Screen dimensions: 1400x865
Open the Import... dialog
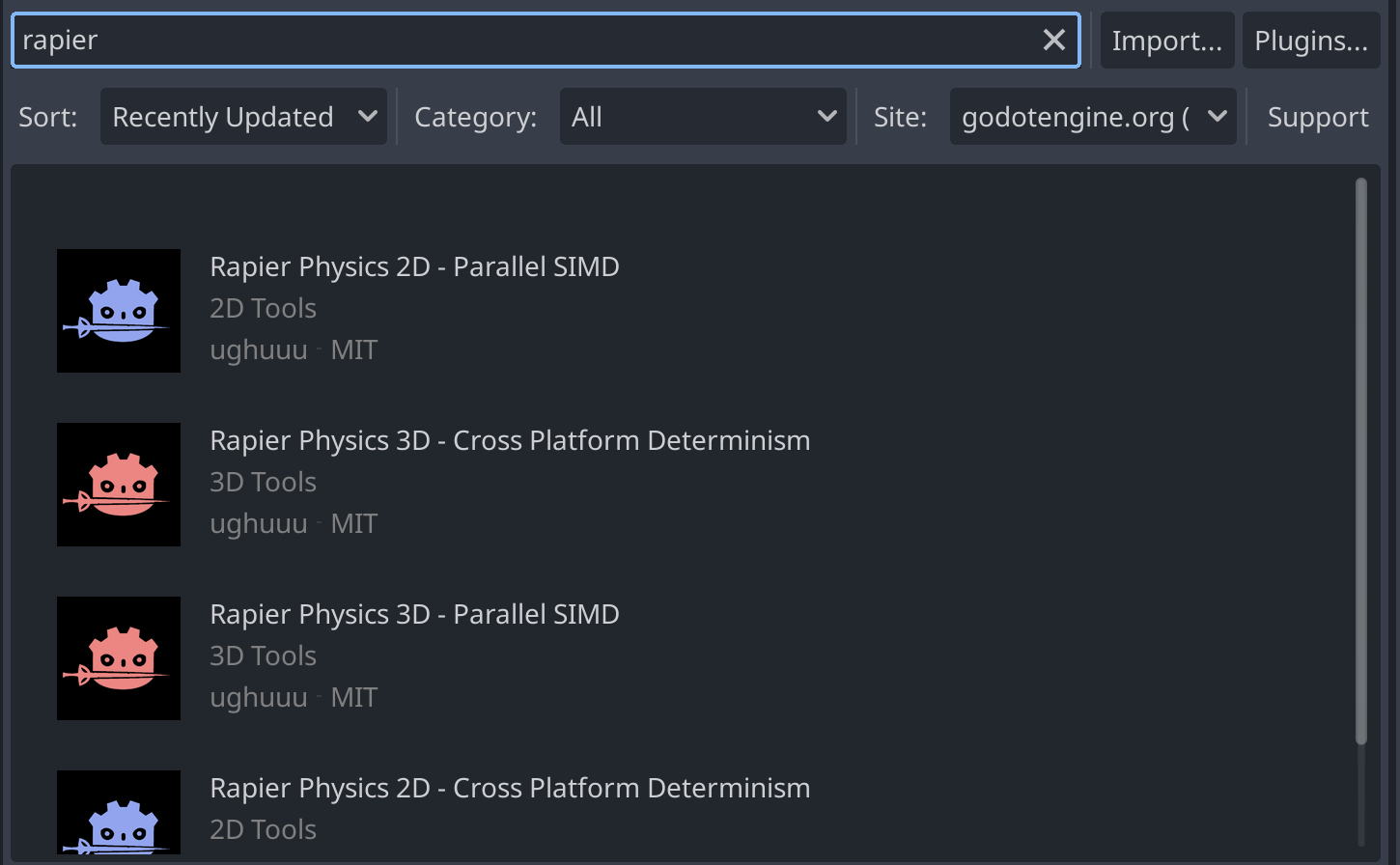click(1167, 40)
